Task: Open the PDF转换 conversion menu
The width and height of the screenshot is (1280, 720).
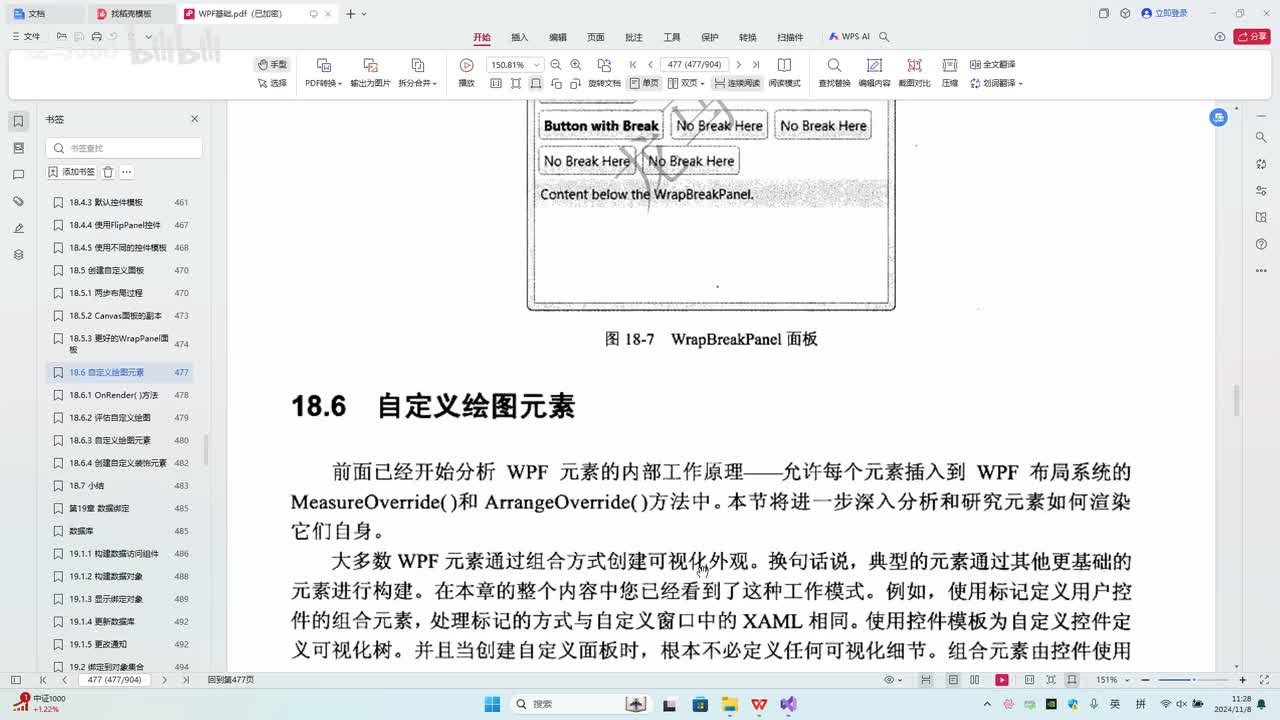Action: pos(323,73)
